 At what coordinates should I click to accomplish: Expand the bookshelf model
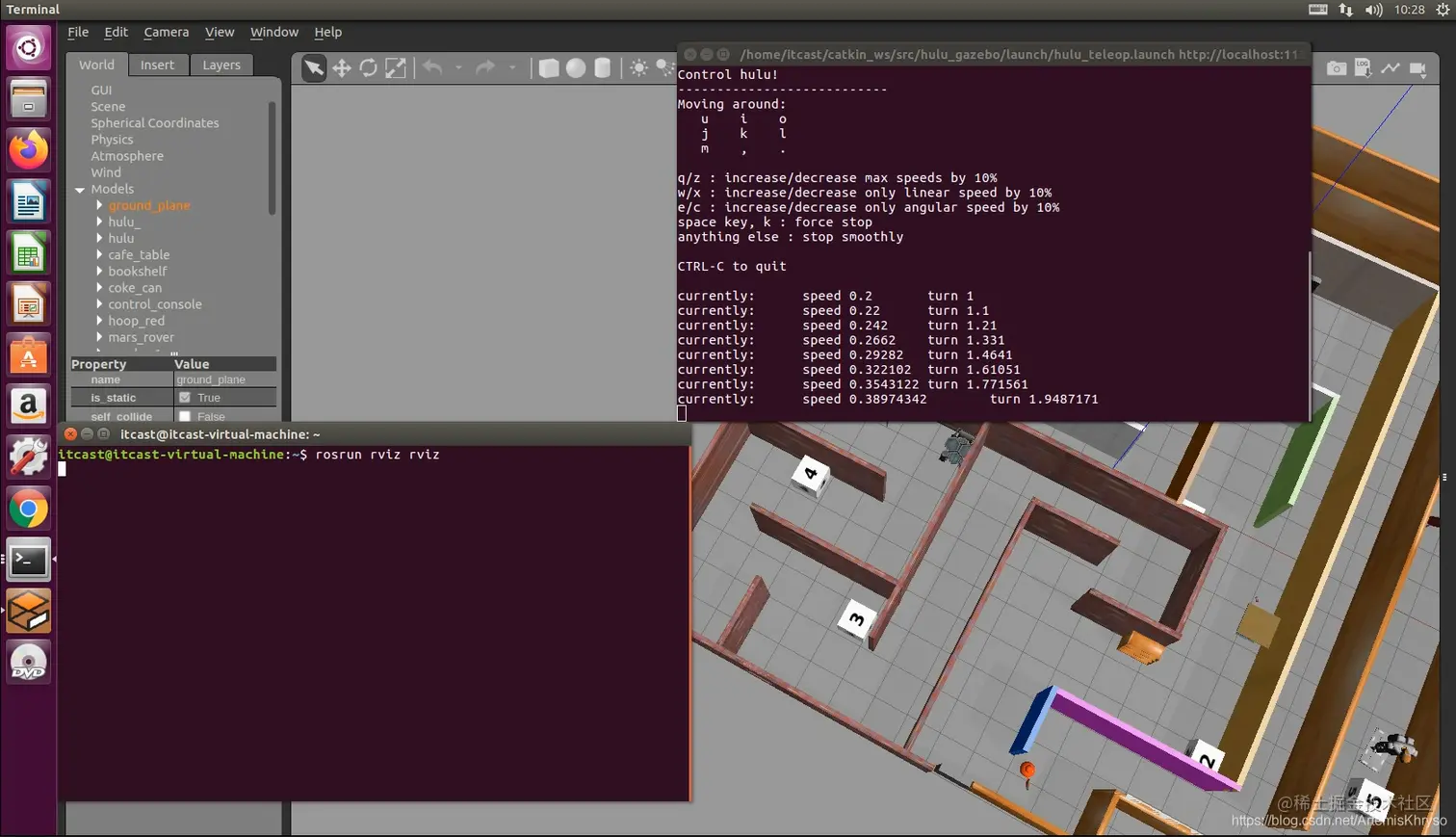pos(99,271)
